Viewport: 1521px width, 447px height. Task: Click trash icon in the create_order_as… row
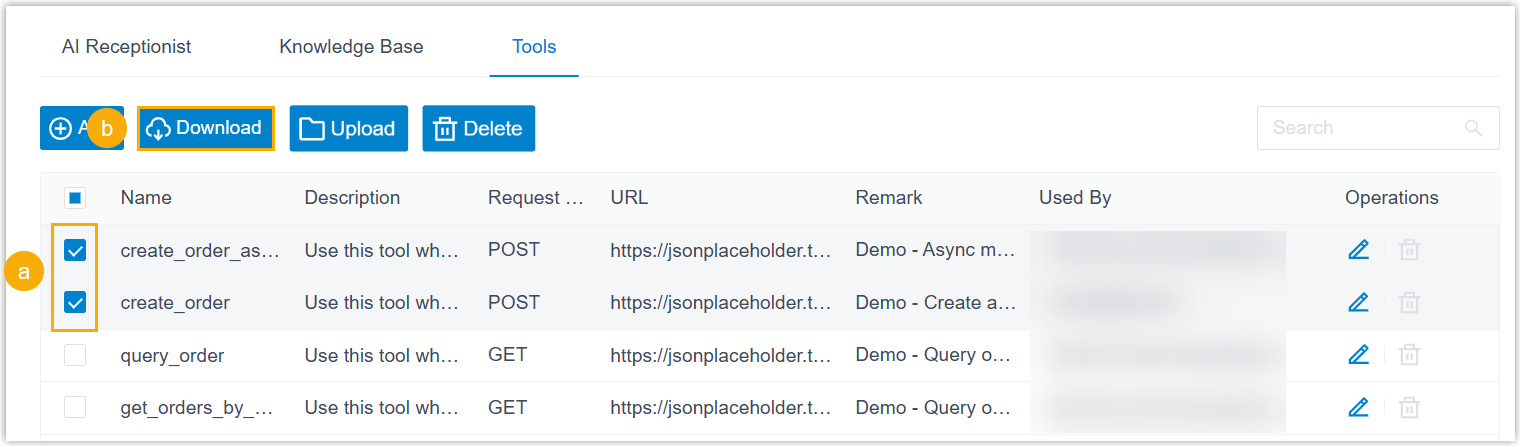click(x=1409, y=250)
